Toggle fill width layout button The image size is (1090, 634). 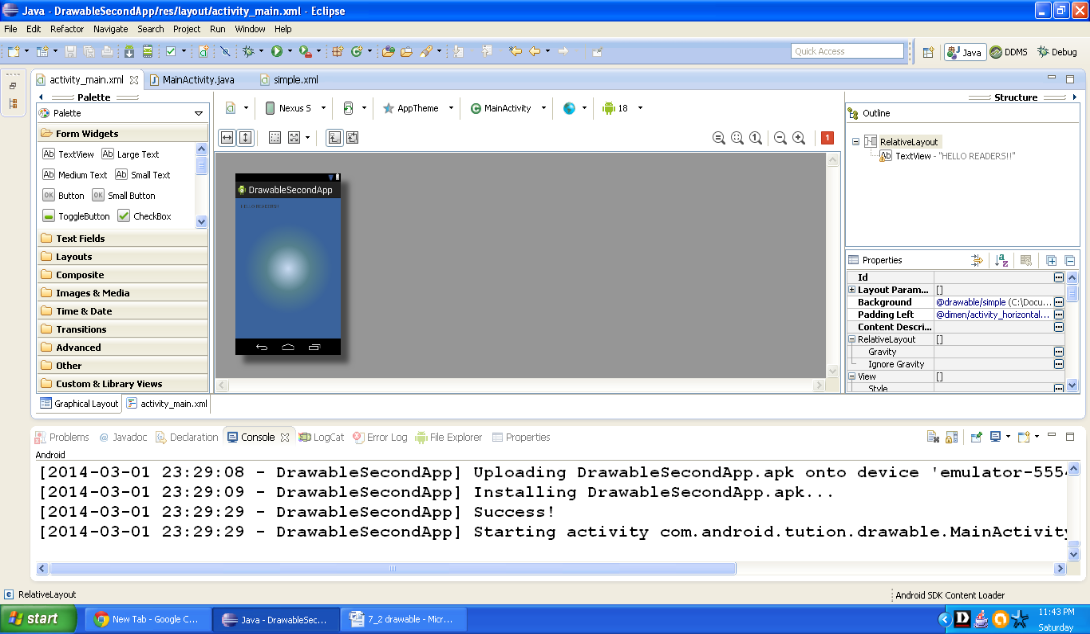click(x=227, y=138)
